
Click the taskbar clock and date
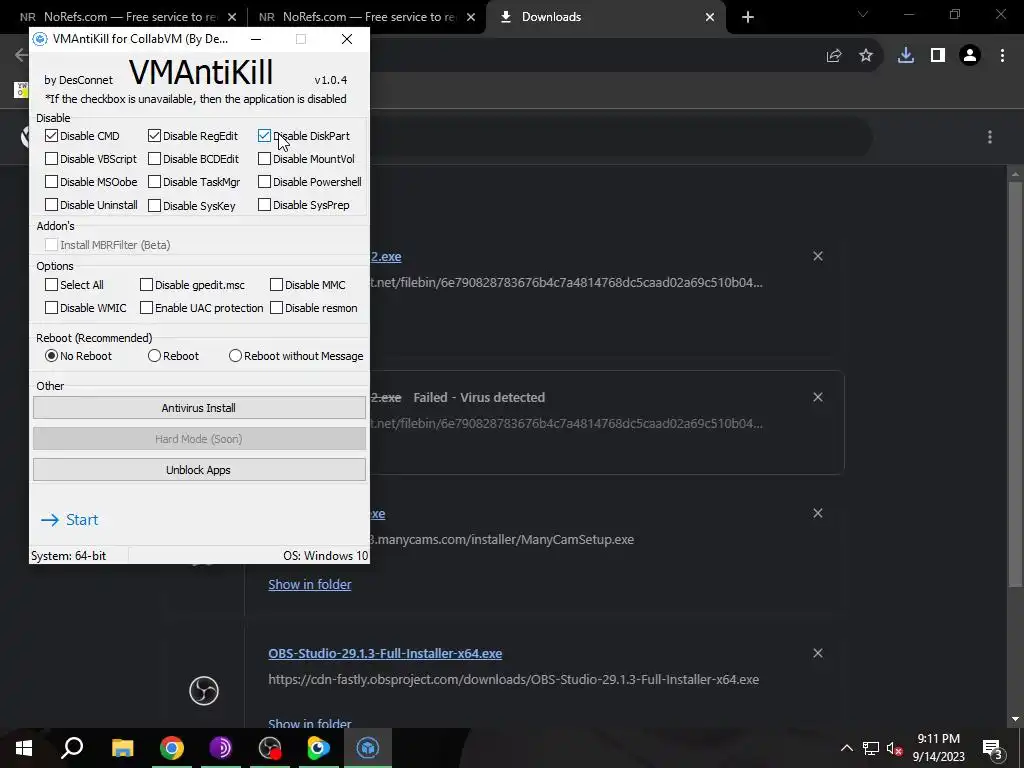click(x=938, y=748)
